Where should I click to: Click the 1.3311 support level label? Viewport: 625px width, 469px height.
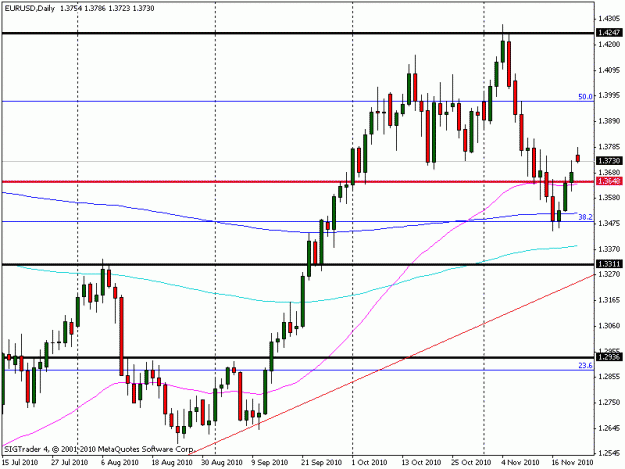[x=609, y=264]
